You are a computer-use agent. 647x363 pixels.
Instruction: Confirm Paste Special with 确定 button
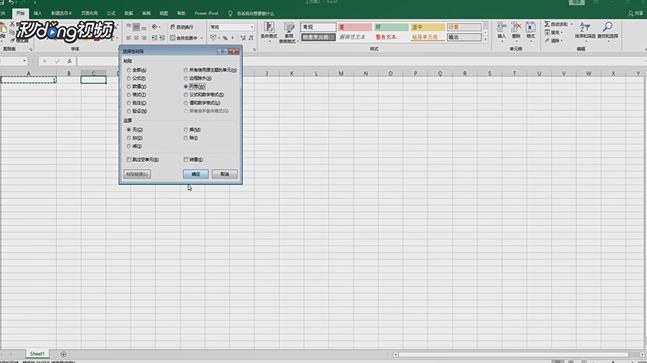pos(196,174)
